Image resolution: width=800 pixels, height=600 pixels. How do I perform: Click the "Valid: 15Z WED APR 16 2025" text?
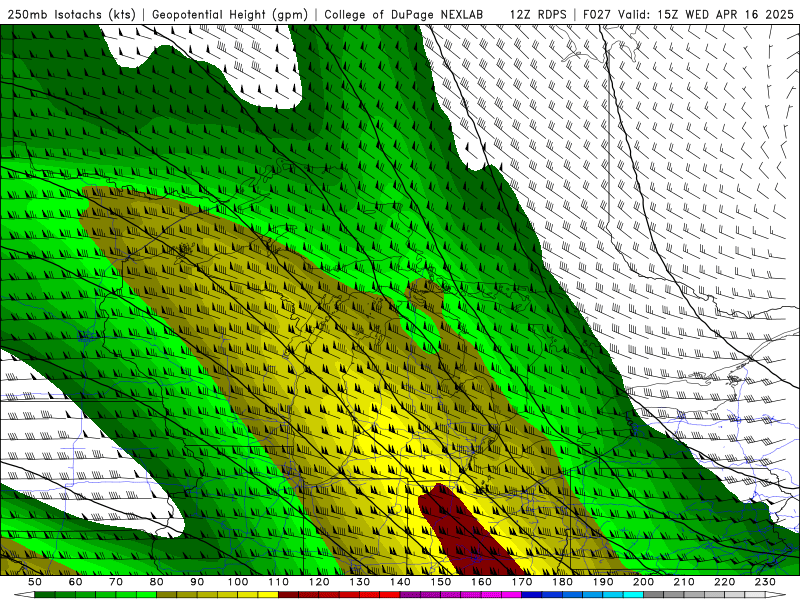(706, 14)
